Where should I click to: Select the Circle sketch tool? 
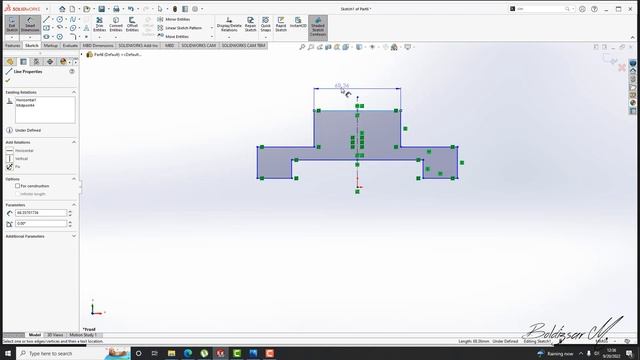(60, 19)
